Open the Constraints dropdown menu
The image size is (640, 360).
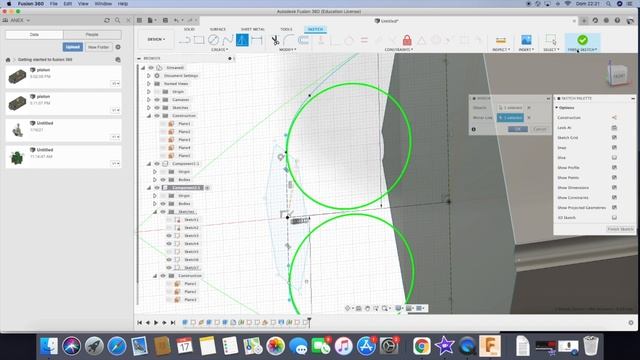(x=399, y=50)
